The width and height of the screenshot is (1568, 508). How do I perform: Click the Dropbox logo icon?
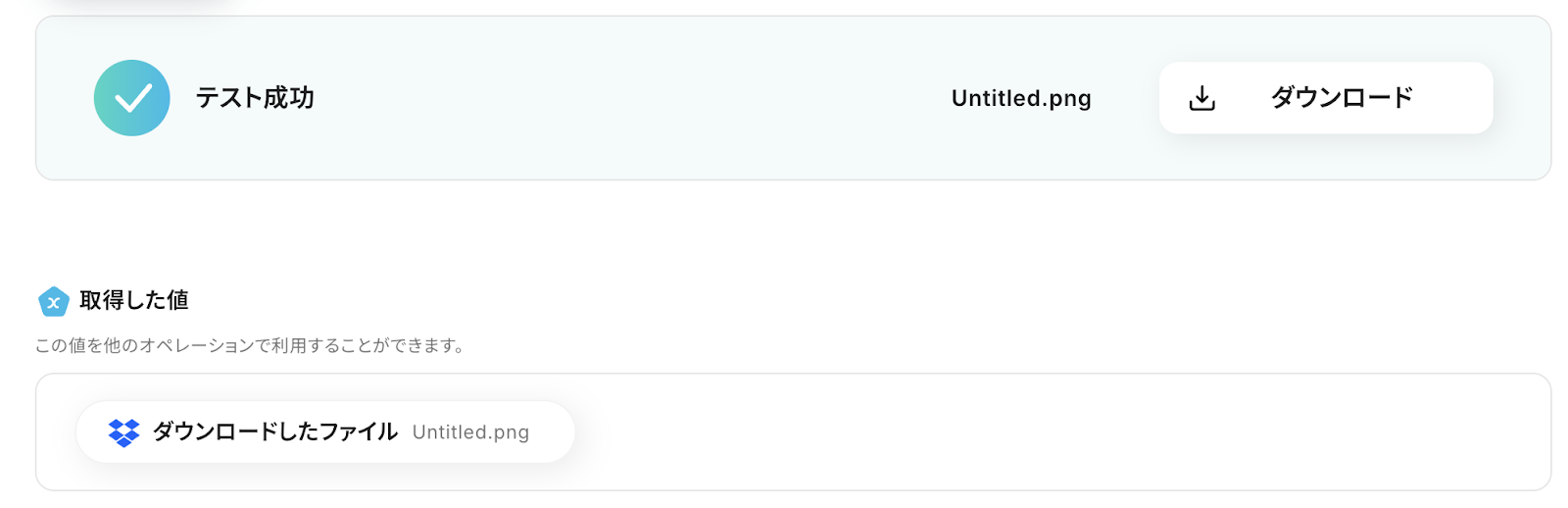tap(123, 432)
